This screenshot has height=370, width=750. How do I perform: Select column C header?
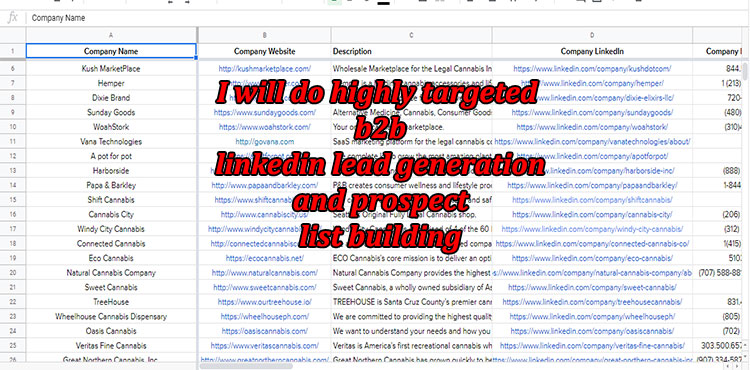(411, 35)
